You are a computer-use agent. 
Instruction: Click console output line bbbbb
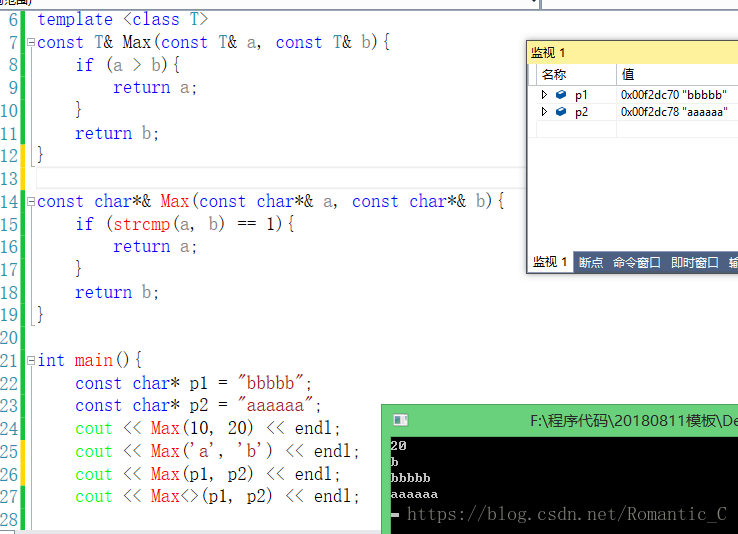(410, 478)
